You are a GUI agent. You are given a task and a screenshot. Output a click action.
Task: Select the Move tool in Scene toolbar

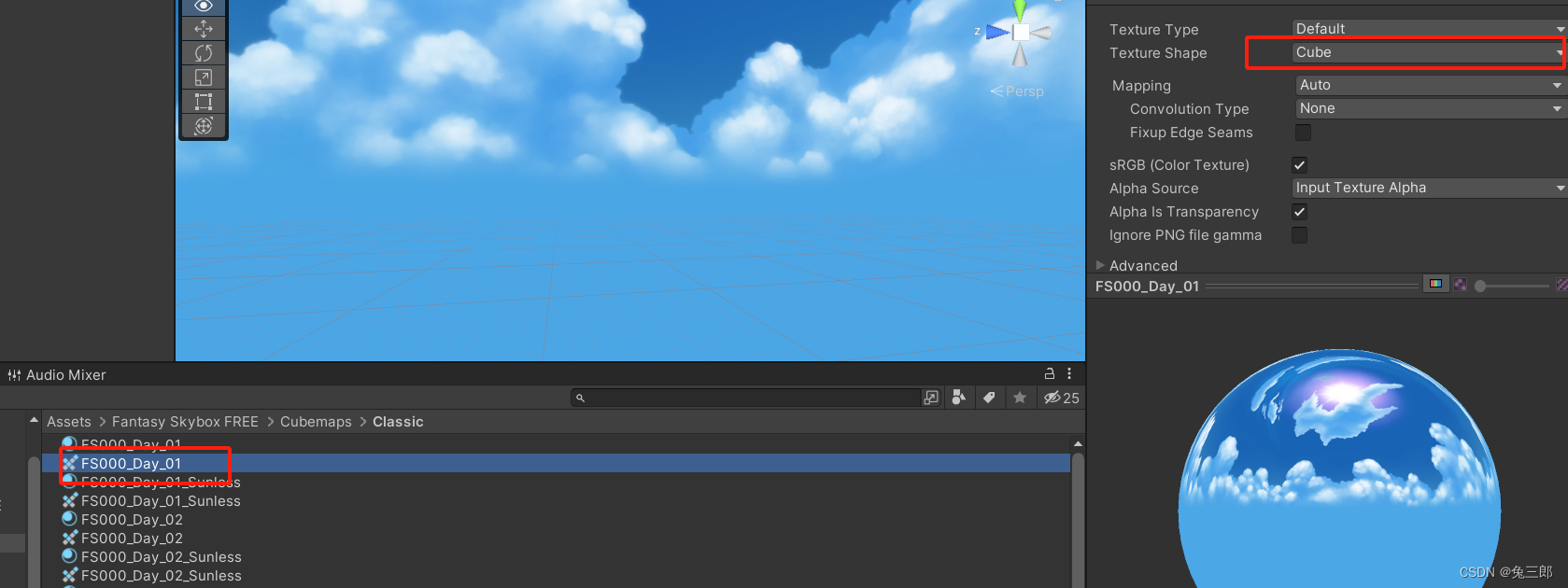204,29
